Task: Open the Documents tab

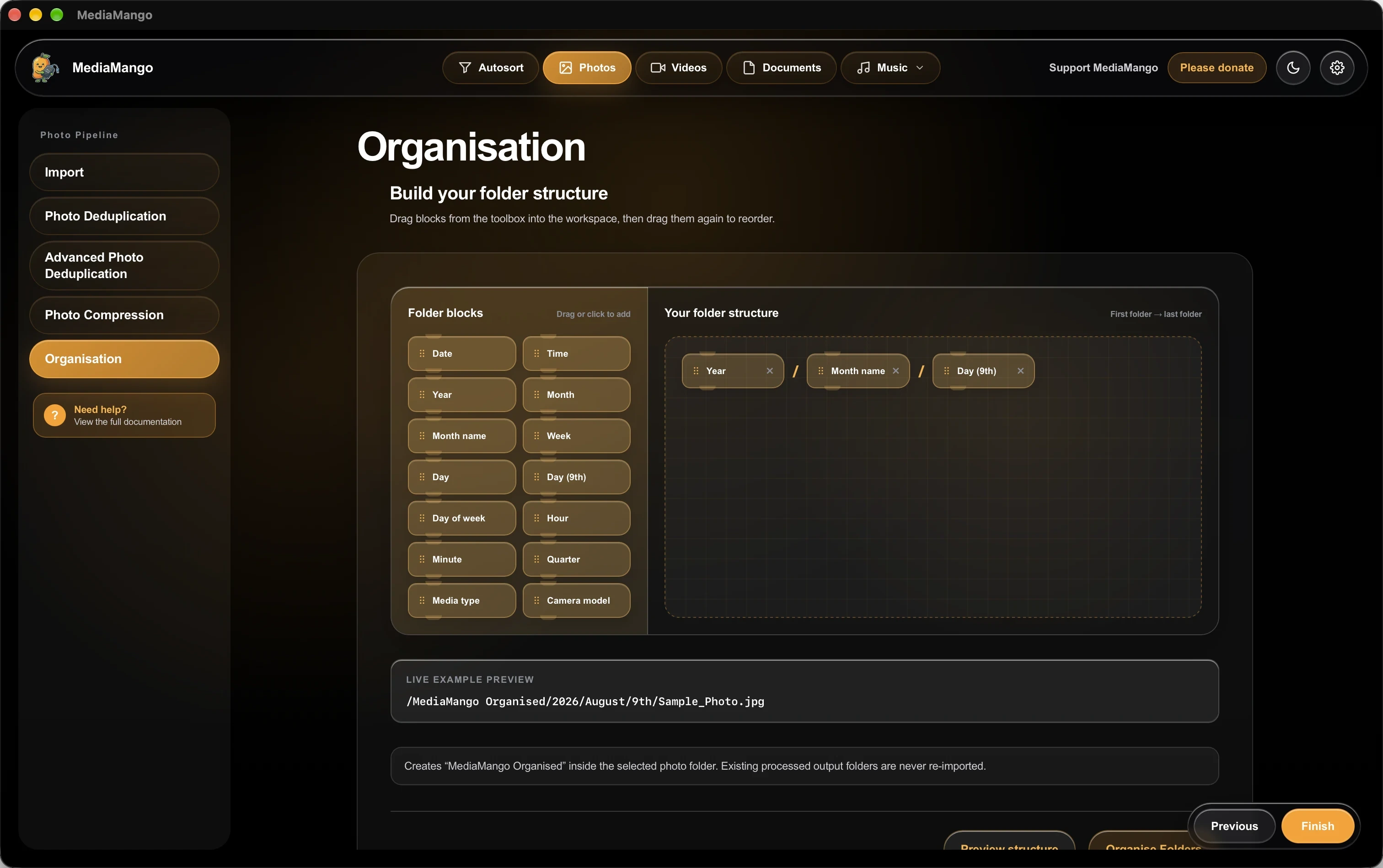Action: tap(781, 68)
